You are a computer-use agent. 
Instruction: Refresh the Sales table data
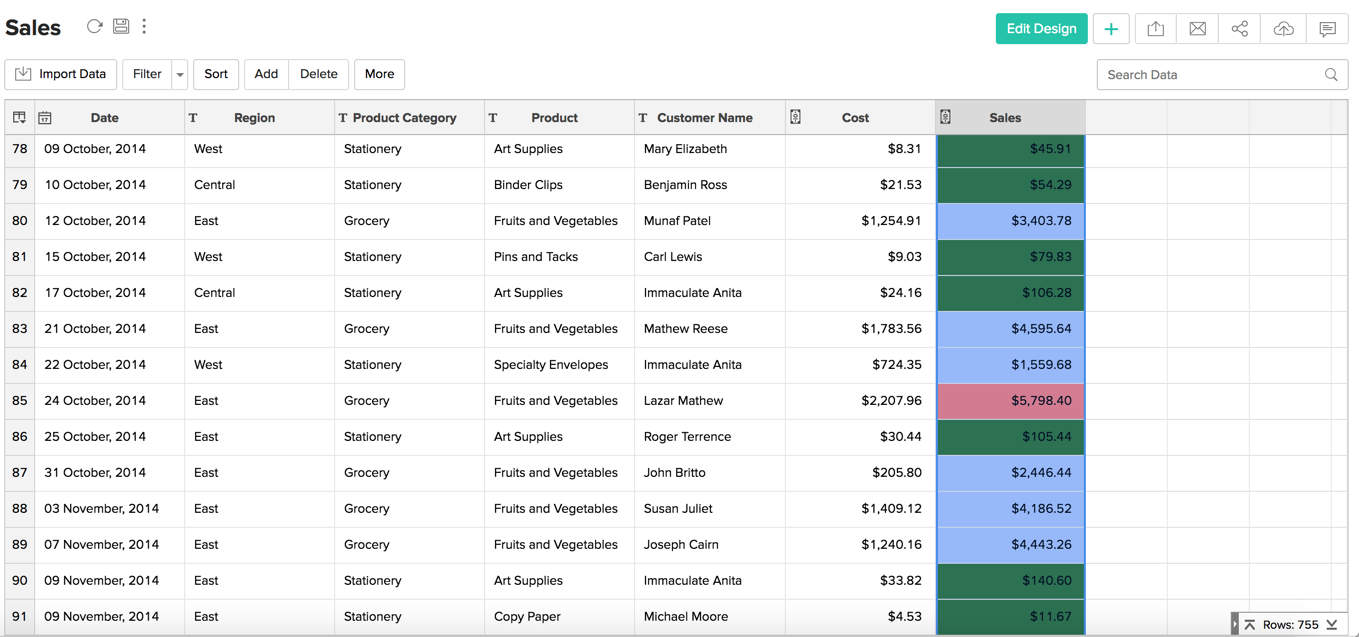tap(95, 26)
